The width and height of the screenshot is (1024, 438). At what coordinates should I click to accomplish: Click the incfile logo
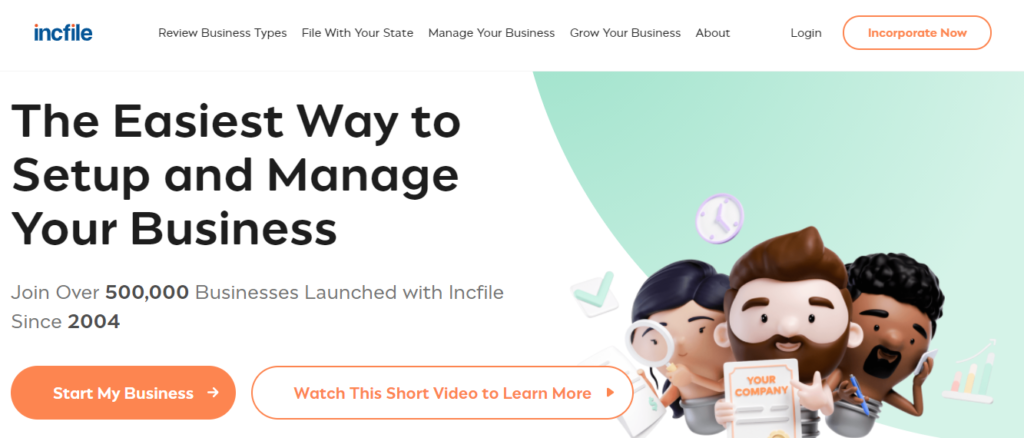63,33
